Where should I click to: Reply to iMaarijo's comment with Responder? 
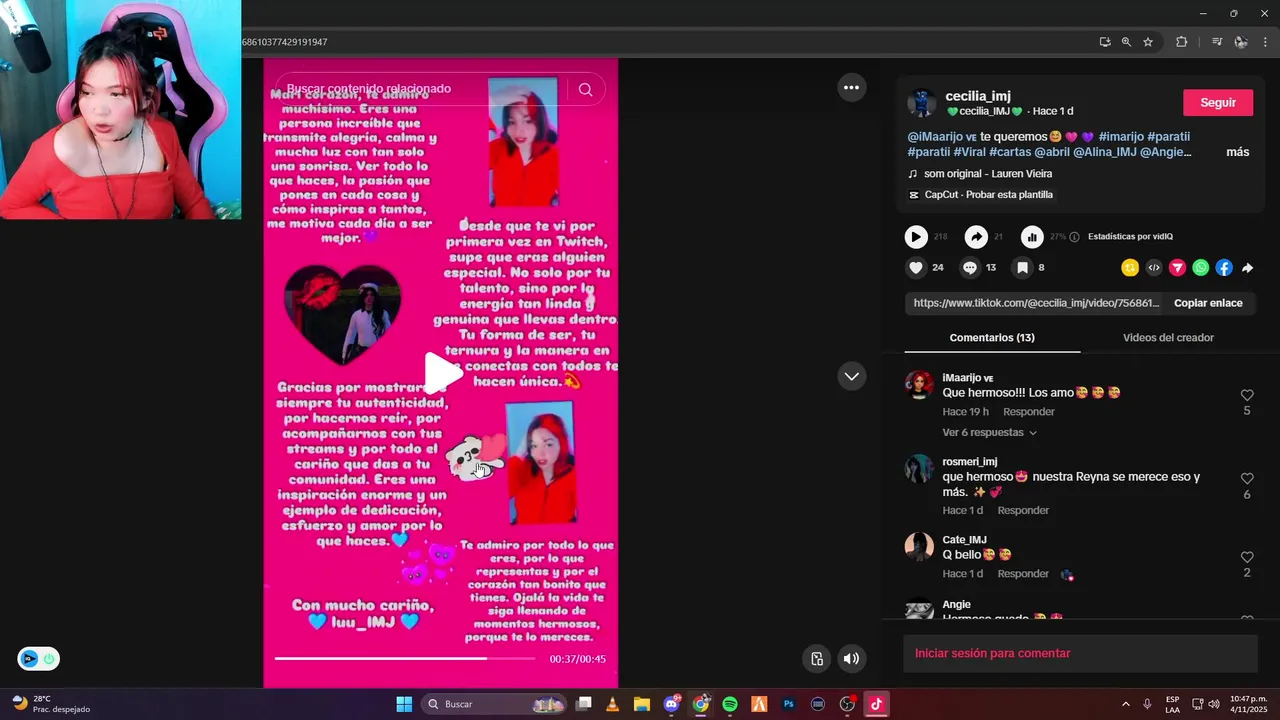(x=1029, y=412)
